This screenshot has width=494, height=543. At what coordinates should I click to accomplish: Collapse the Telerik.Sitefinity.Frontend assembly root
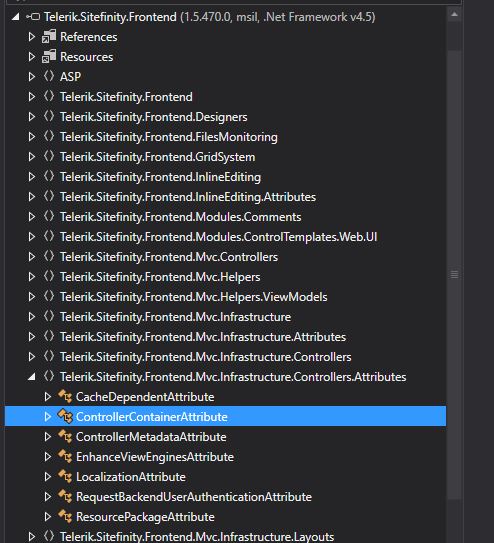click(16, 17)
